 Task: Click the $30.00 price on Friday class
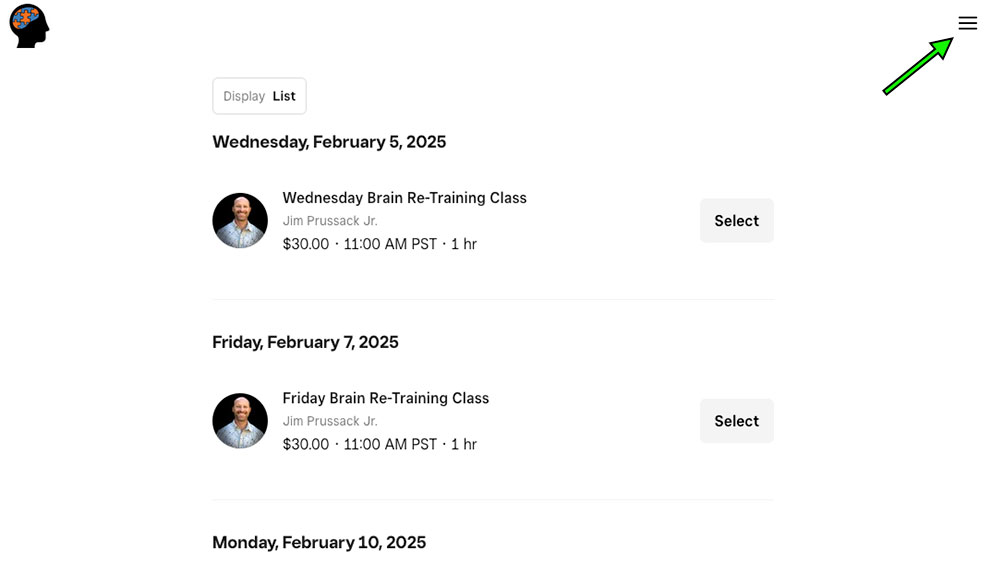tap(306, 444)
